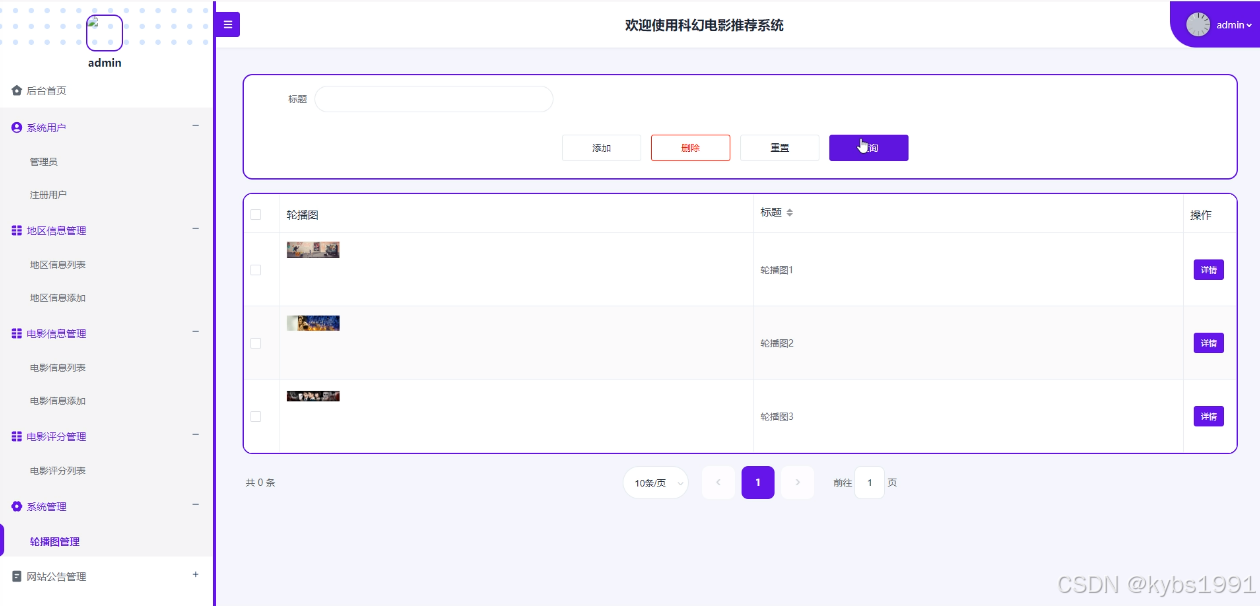
Task: Focus the 标题 search input field
Action: tap(434, 99)
